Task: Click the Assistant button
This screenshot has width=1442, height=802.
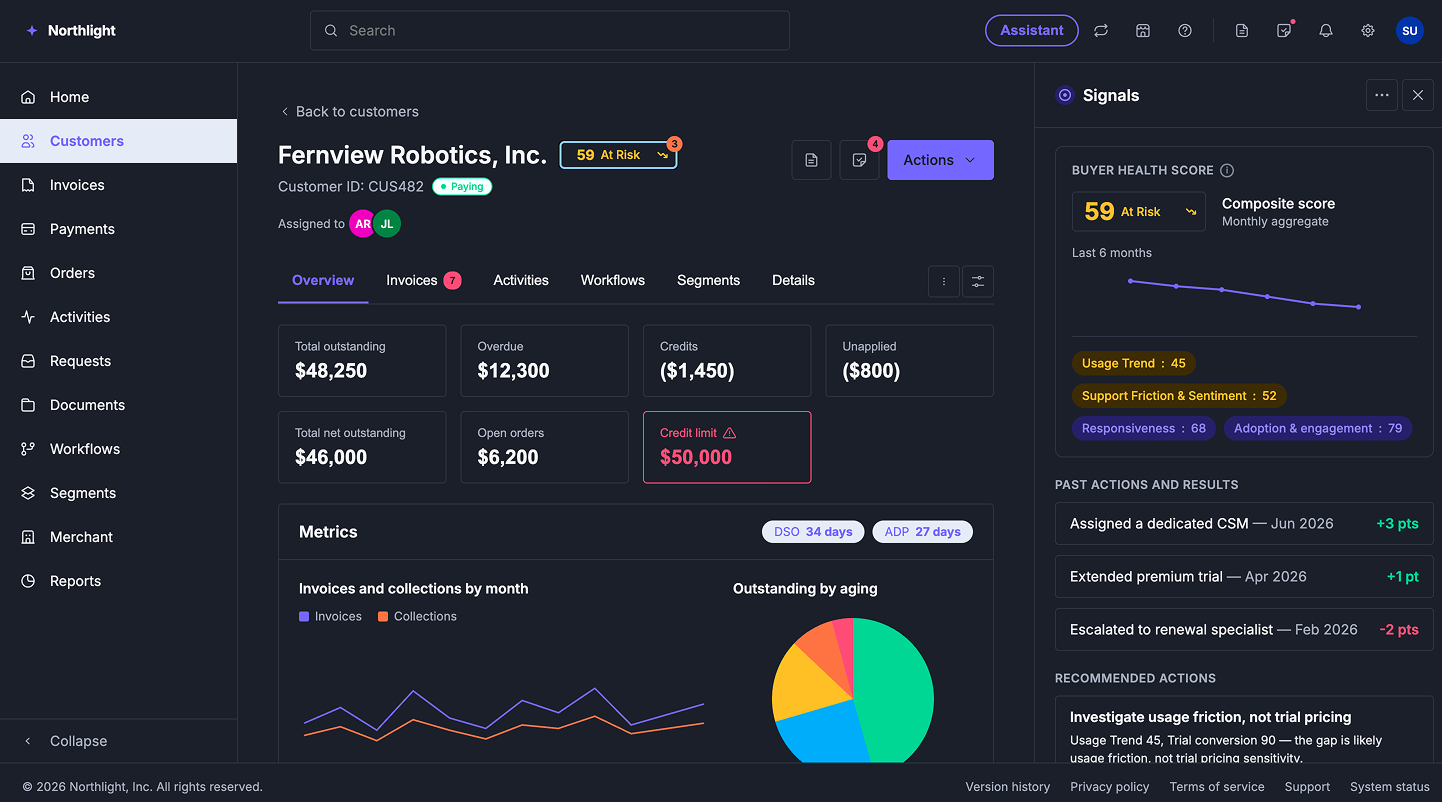Action: pyautogui.click(x=1032, y=31)
